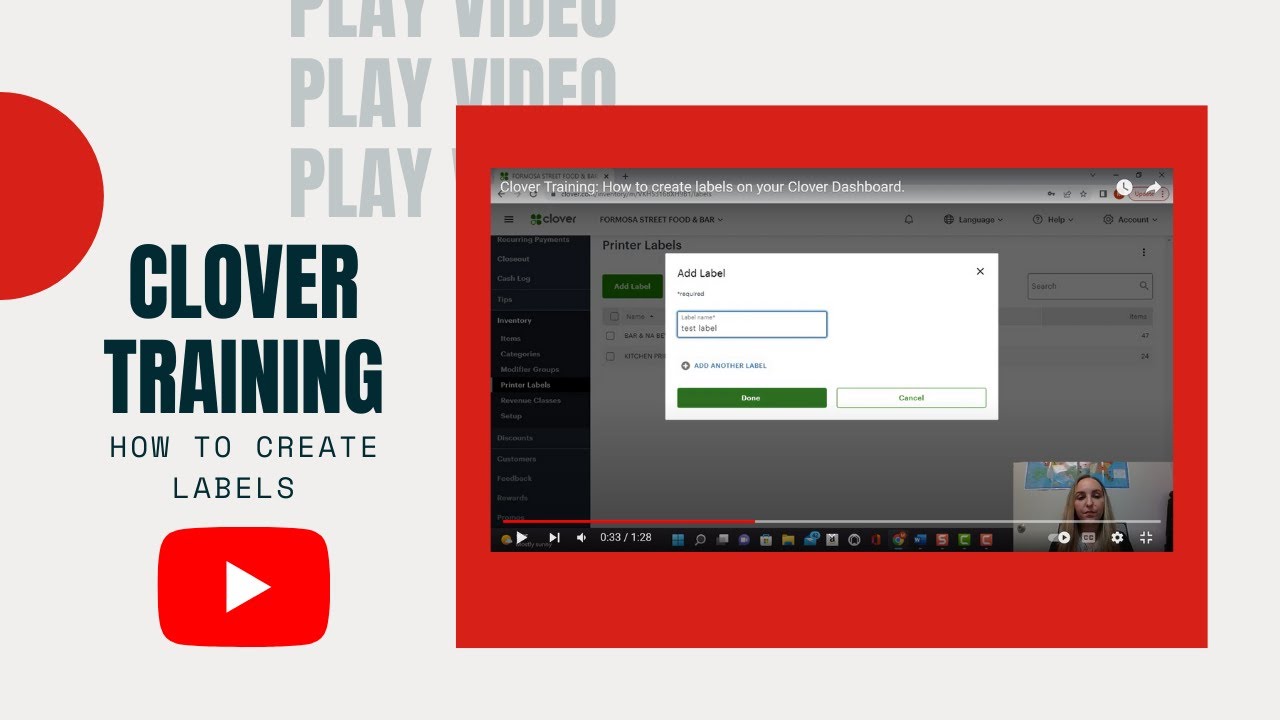This screenshot has height=720, width=1280.
Task: Select Revenue Classes under Inventory
Action: [531, 400]
